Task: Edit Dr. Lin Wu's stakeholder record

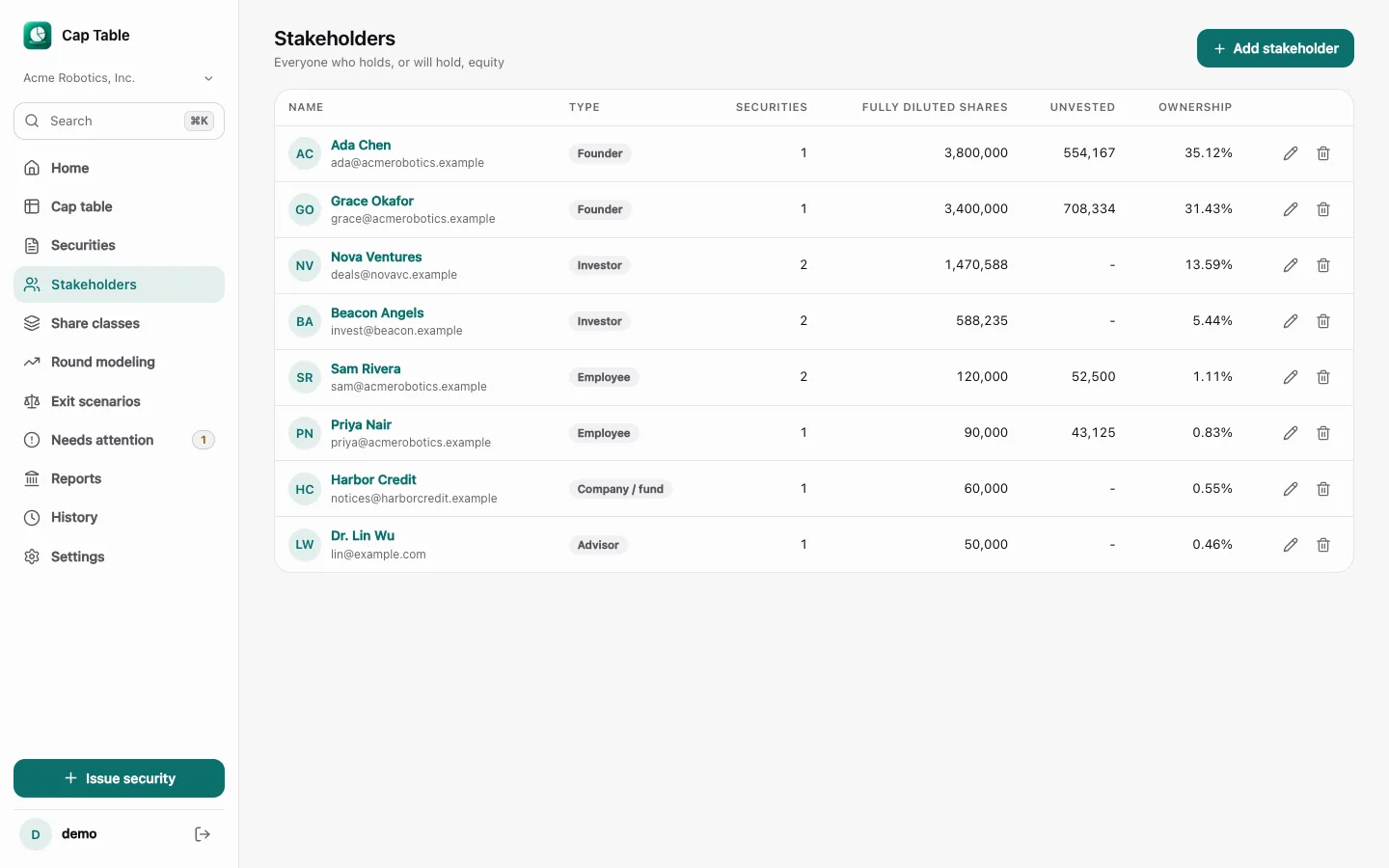Action: pyautogui.click(x=1291, y=545)
